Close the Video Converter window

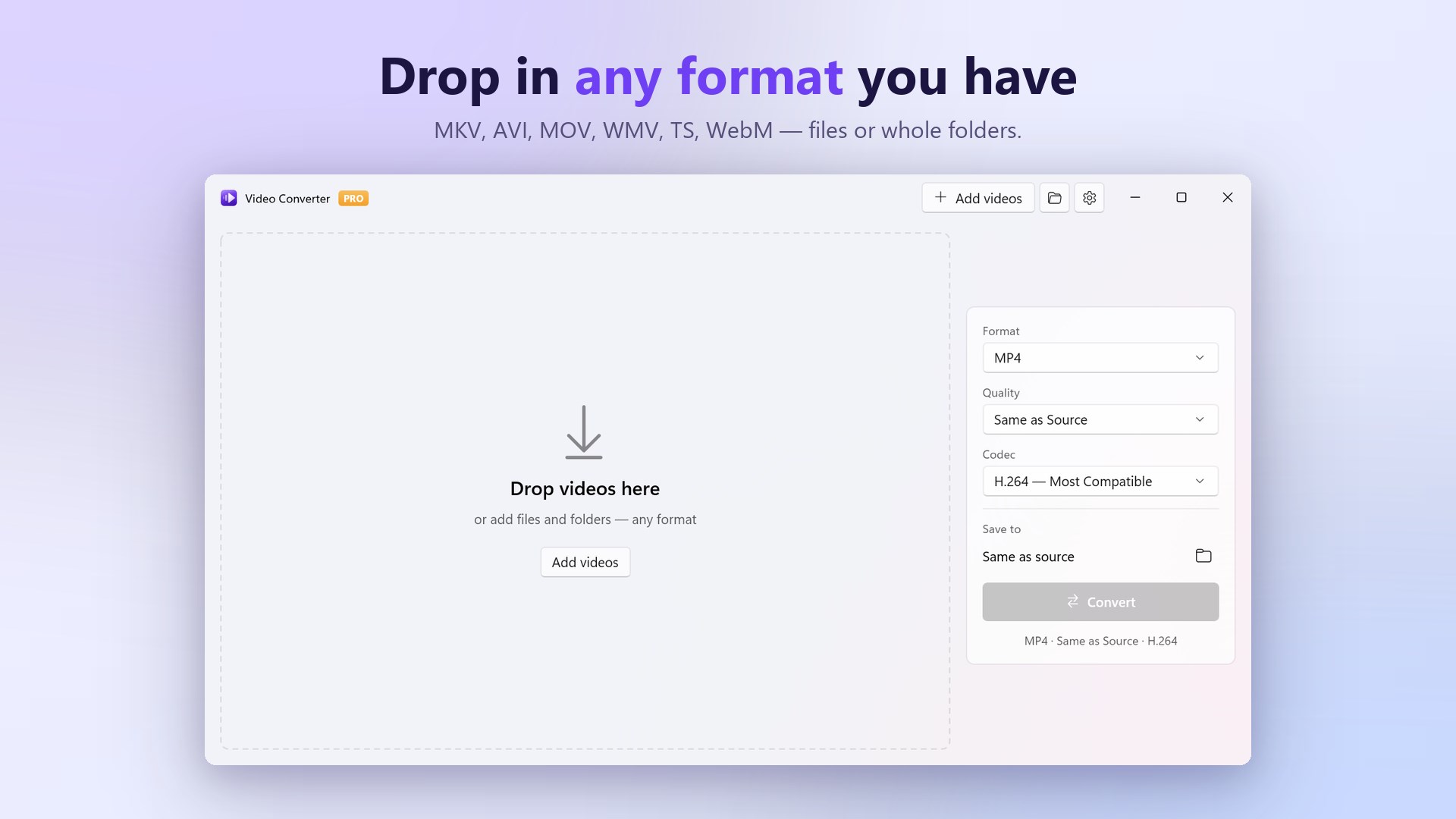pyautogui.click(x=1228, y=197)
